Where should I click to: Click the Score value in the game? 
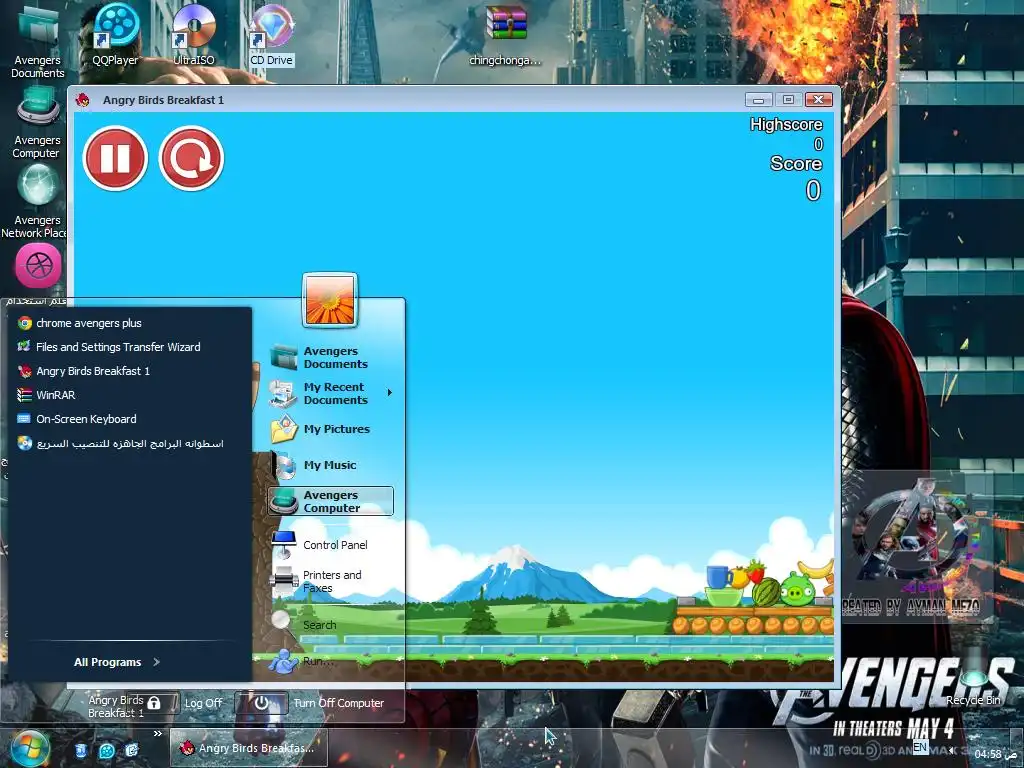click(x=813, y=190)
